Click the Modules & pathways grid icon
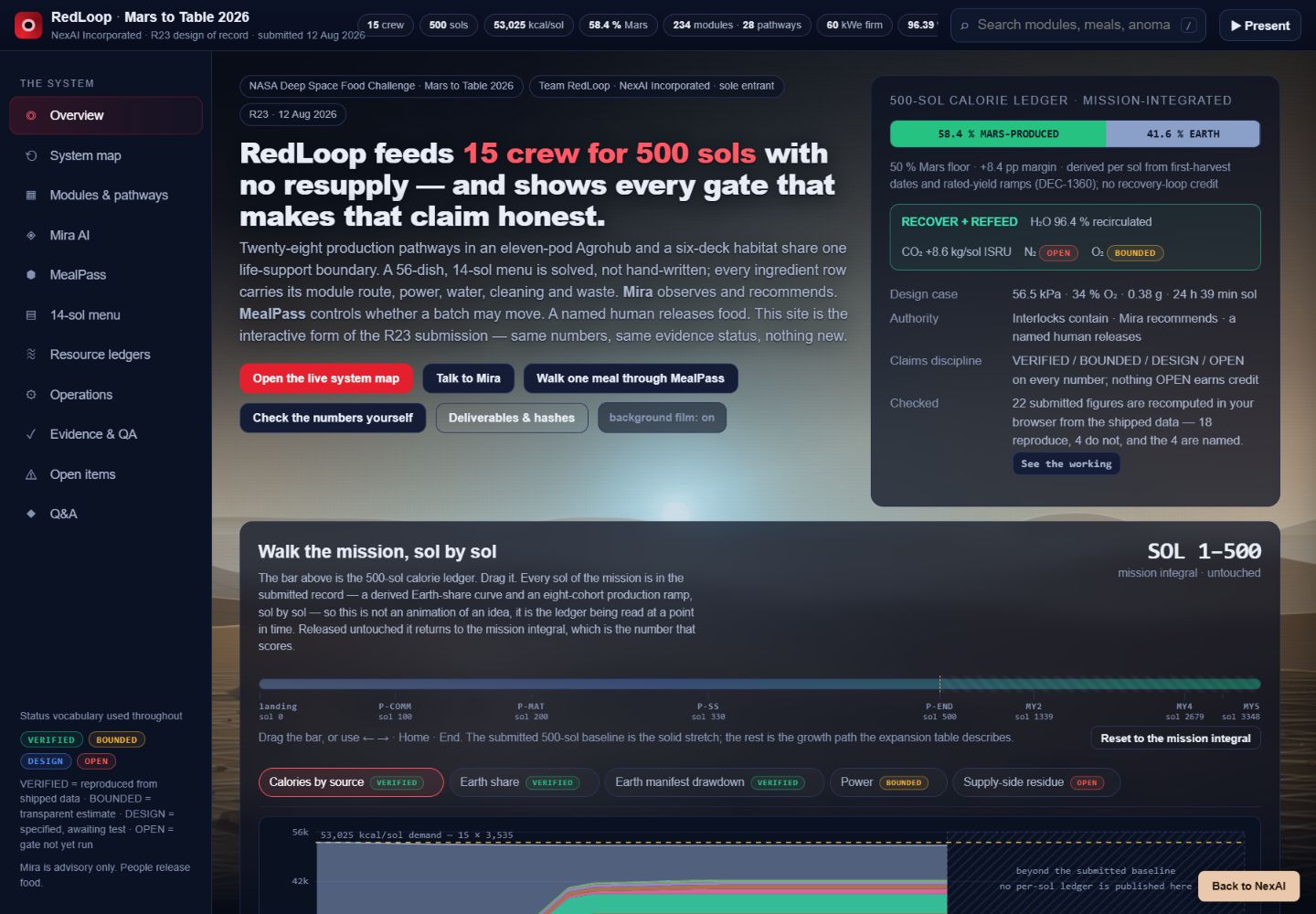This screenshot has width=1316, height=914. [31, 195]
